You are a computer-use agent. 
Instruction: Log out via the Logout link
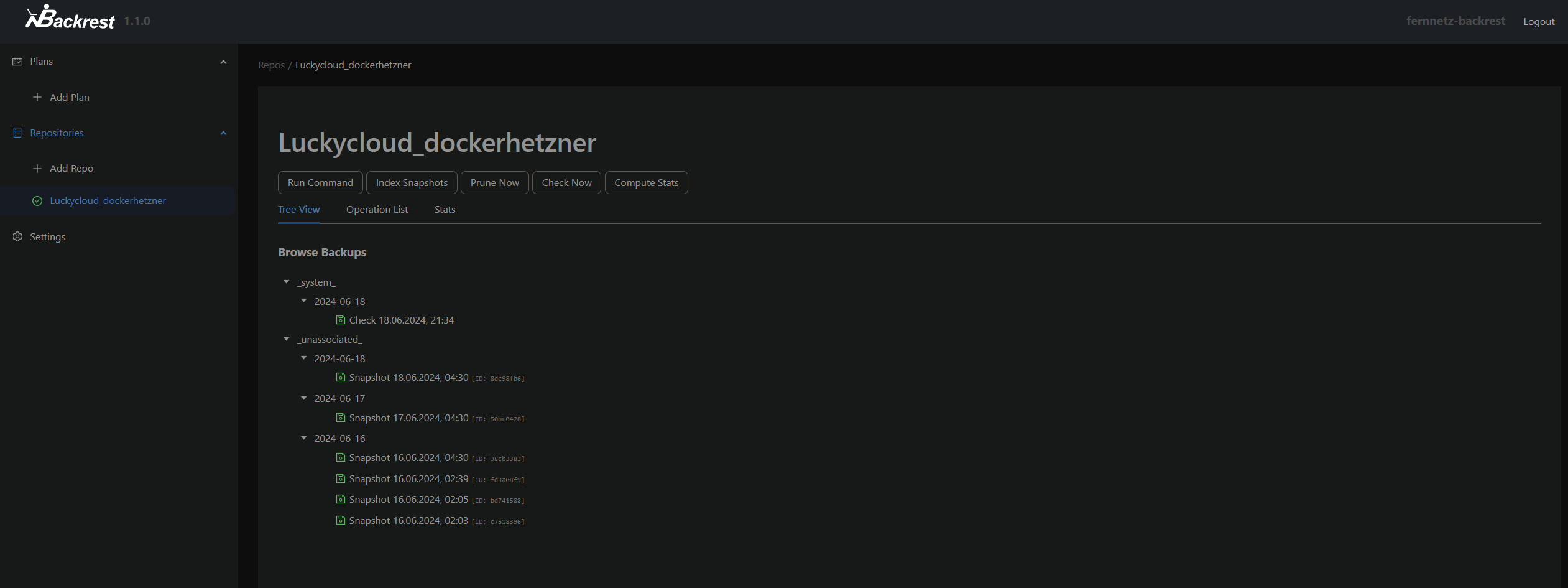tap(1538, 22)
